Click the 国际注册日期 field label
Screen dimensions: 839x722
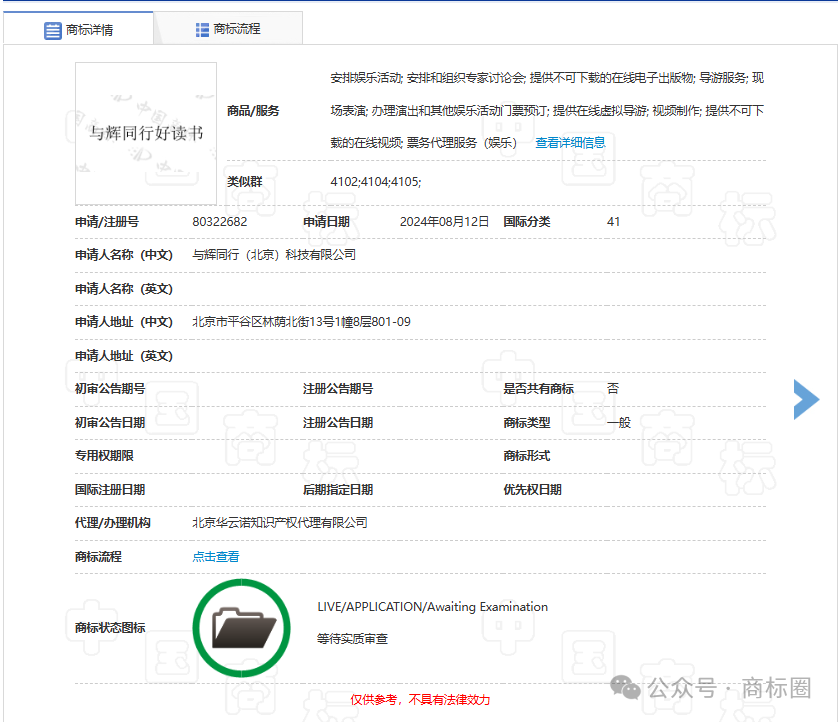click(x=110, y=489)
